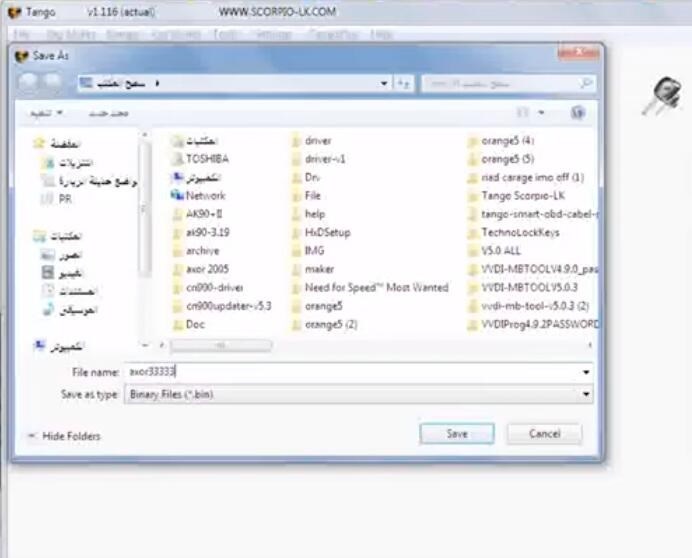
Task: Select the cn900-driver folder
Action: point(208,288)
